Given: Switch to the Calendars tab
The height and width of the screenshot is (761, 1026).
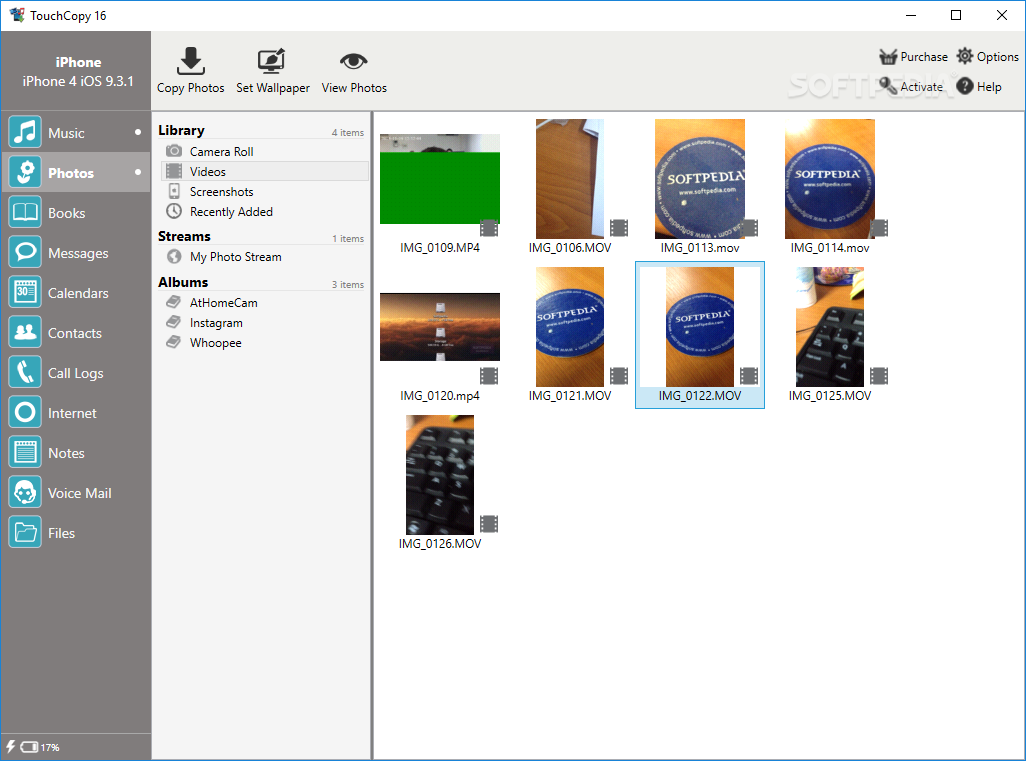Looking at the screenshot, I should [x=76, y=292].
